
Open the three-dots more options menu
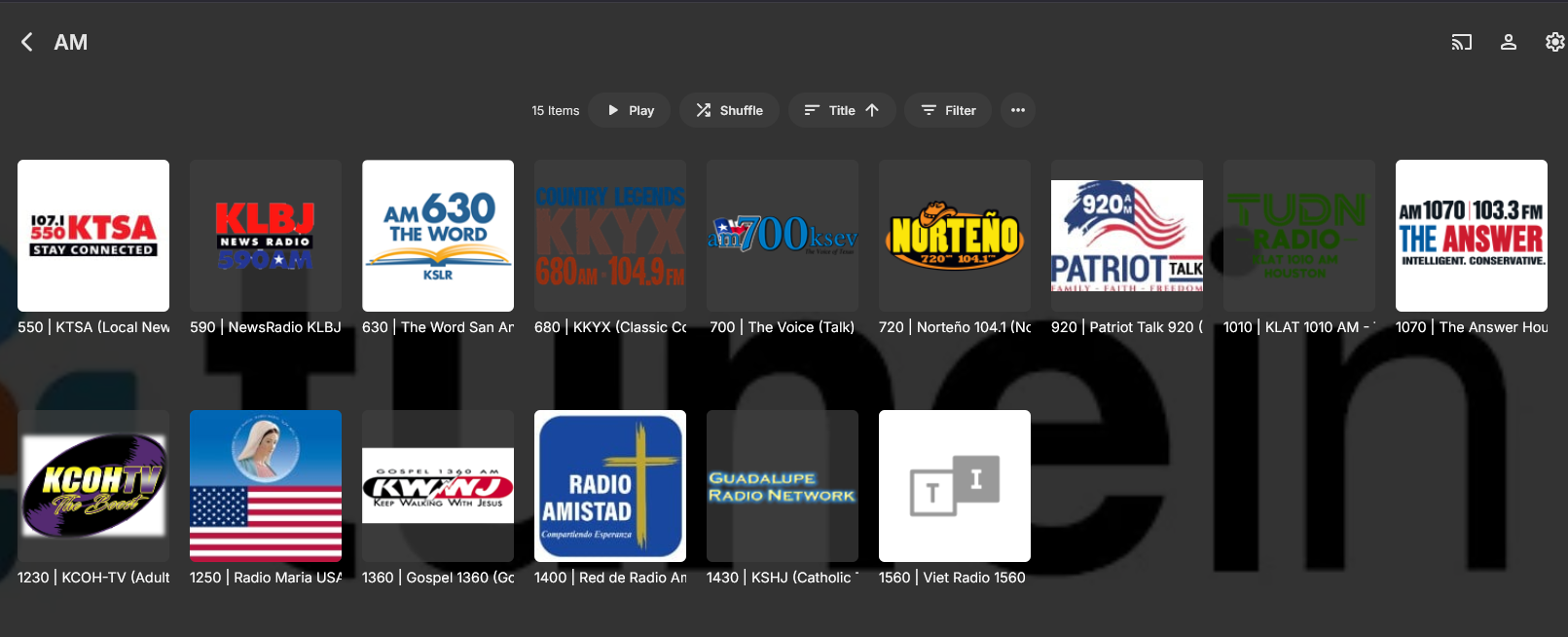click(1018, 110)
